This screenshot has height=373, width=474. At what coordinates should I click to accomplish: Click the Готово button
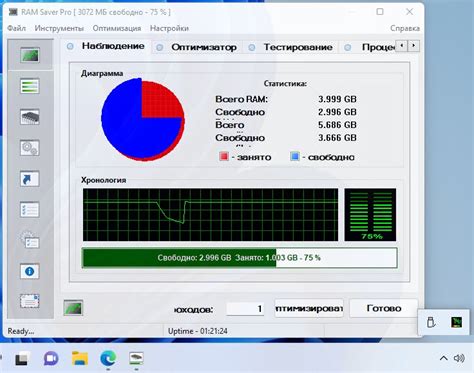point(384,308)
